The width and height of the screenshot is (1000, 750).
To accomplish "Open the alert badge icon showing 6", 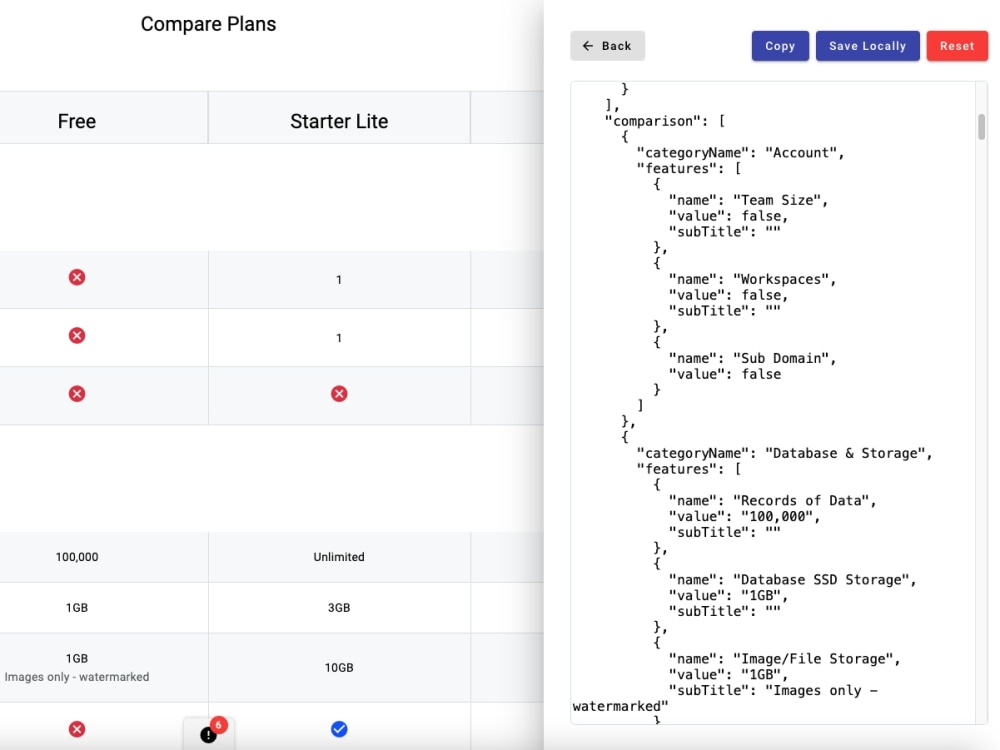I will 209,734.
